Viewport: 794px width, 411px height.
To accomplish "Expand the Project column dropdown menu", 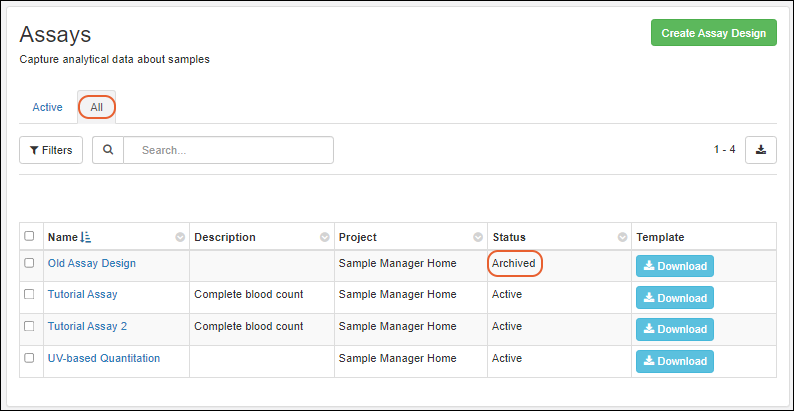I will pos(477,238).
